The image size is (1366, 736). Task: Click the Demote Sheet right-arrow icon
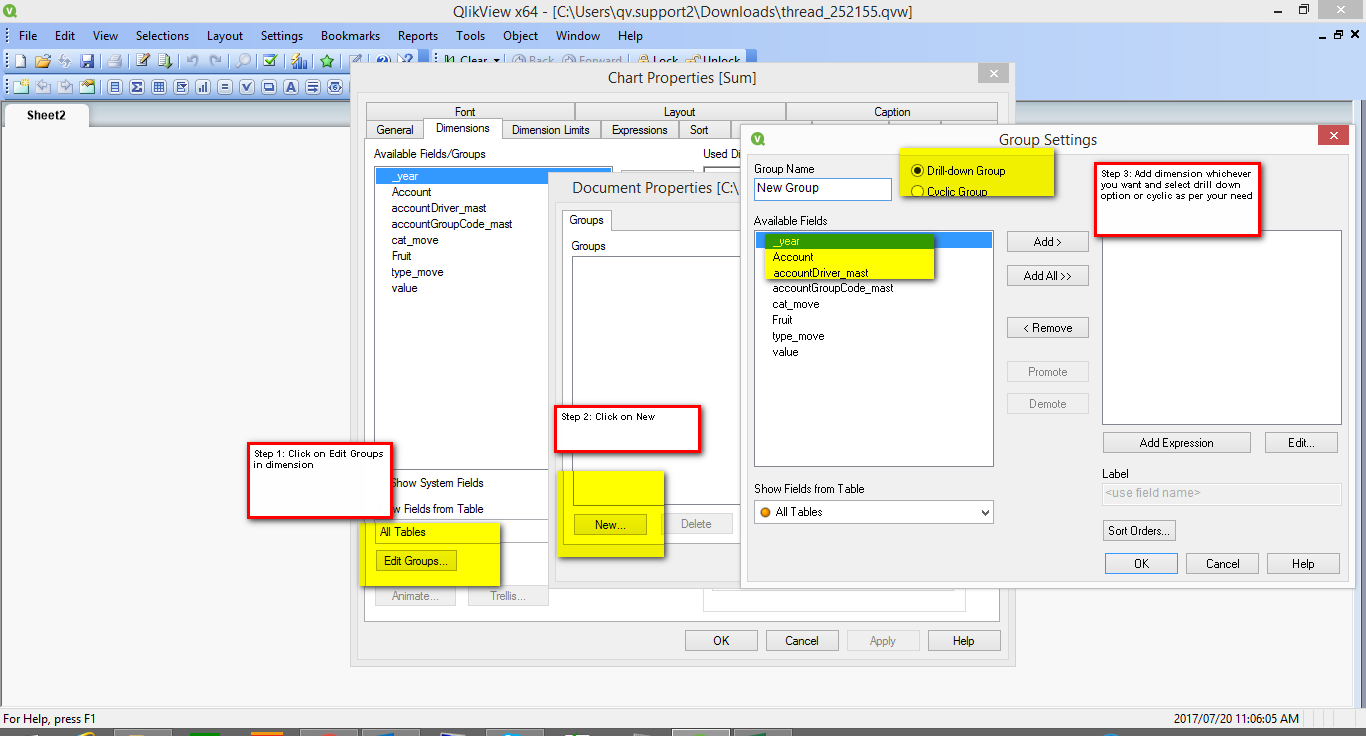point(65,87)
